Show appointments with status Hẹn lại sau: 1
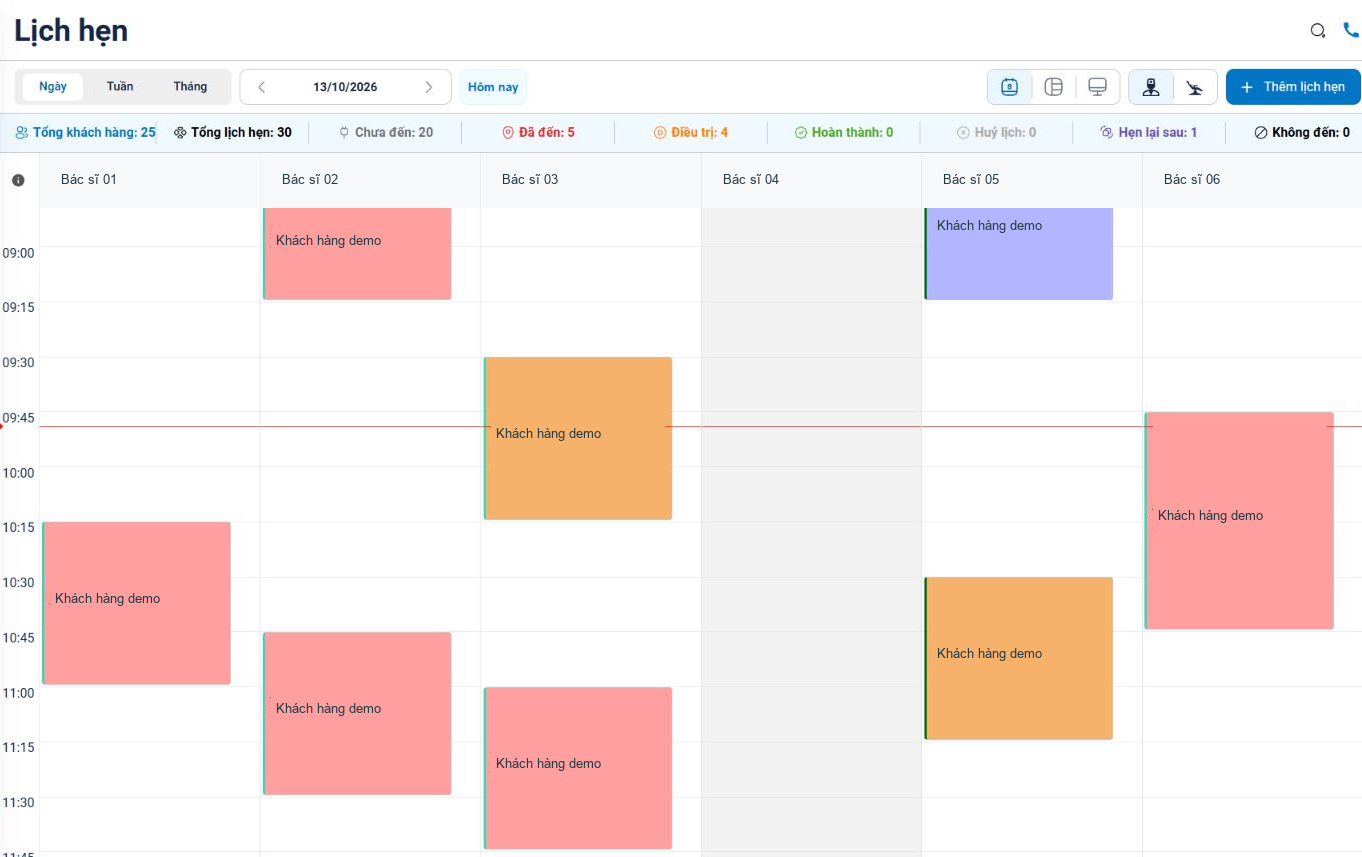 click(1149, 132)
